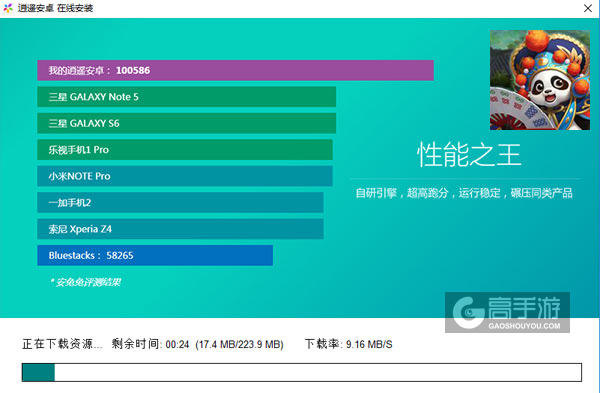The width and height of the screenshot is (600, 393).
Task: Click the download speed 9.16 MB/S
Action: coord(369,345)
